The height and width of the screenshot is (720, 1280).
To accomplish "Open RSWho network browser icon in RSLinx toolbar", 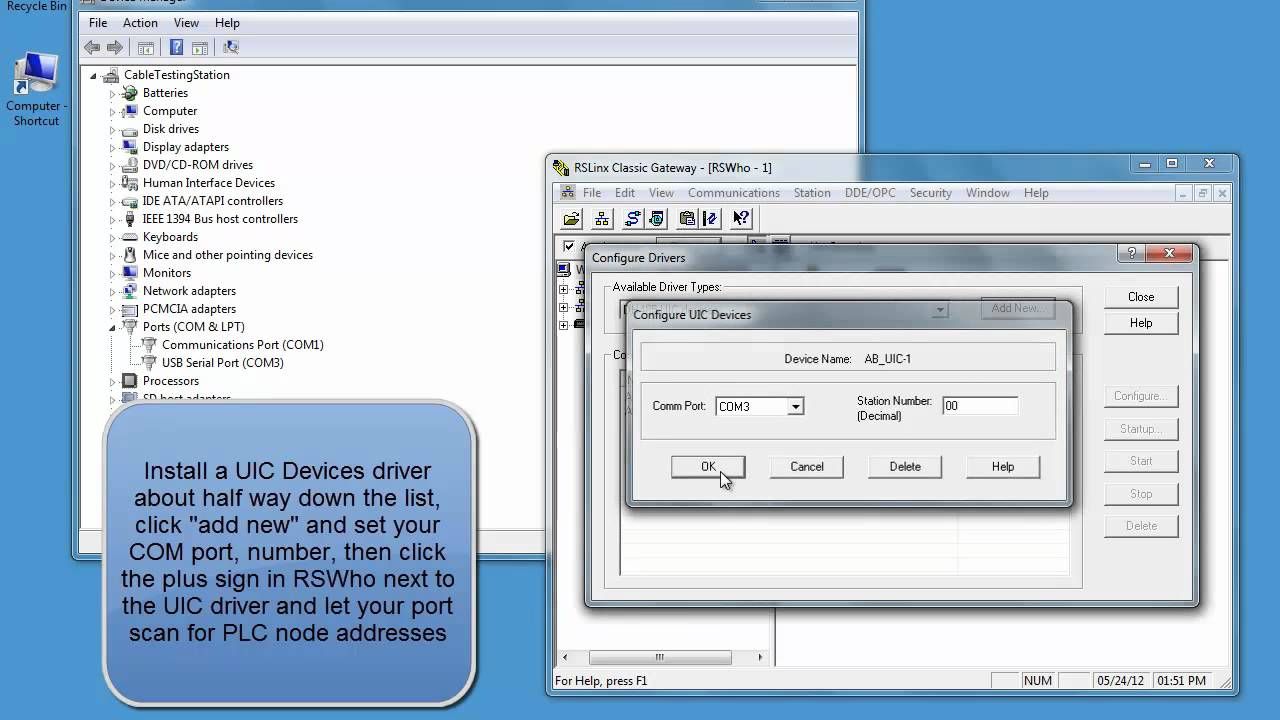I will pos(602,219).
